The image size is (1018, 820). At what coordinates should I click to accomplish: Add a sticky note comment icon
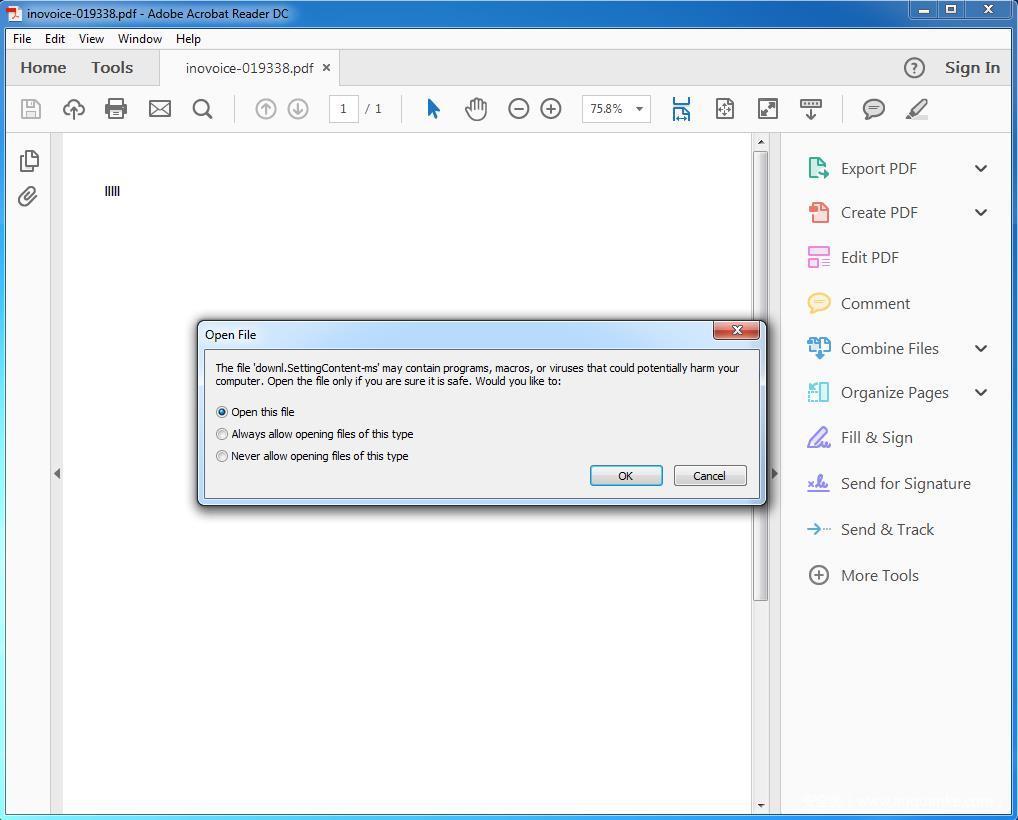click(x=874, y=108)
